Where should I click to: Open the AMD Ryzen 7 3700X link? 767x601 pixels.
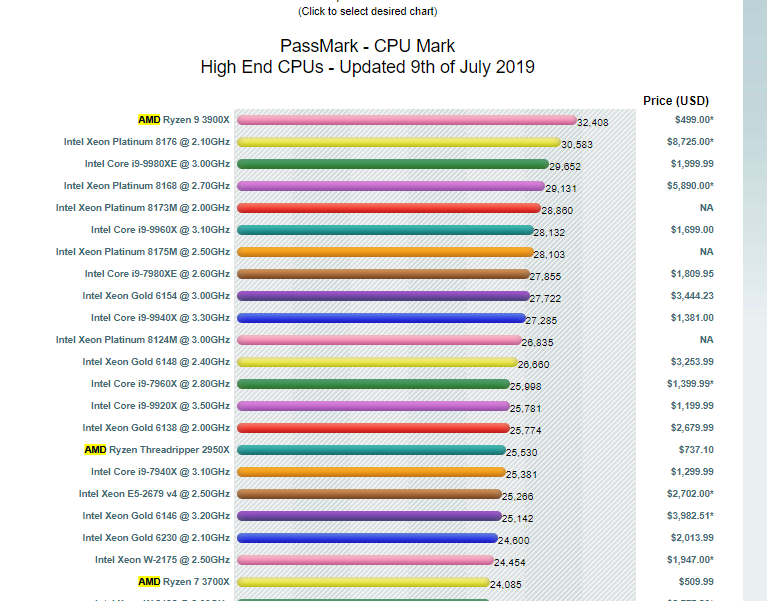point(184,582)
